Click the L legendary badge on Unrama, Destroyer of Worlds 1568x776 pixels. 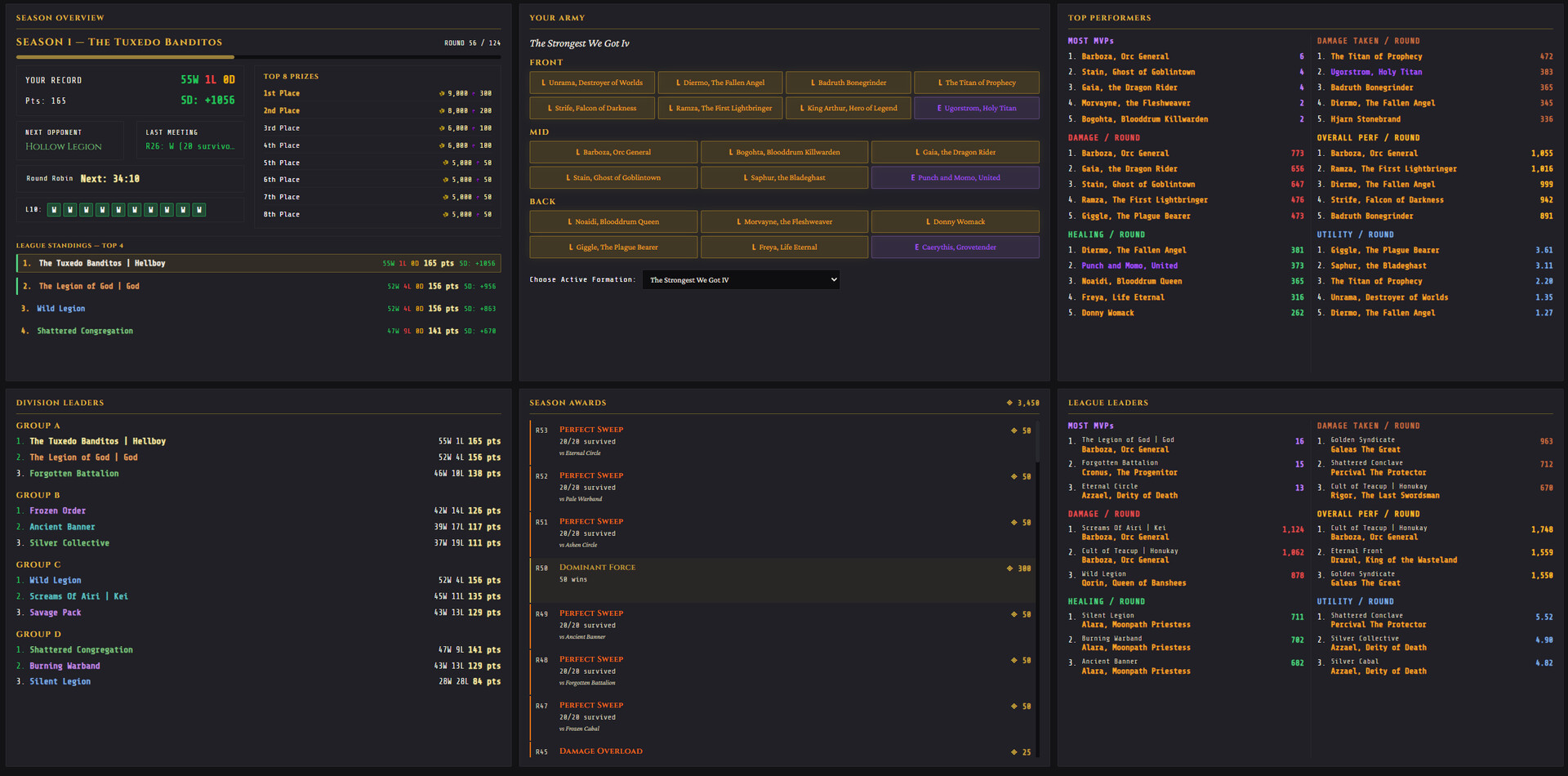pos(543,83)
